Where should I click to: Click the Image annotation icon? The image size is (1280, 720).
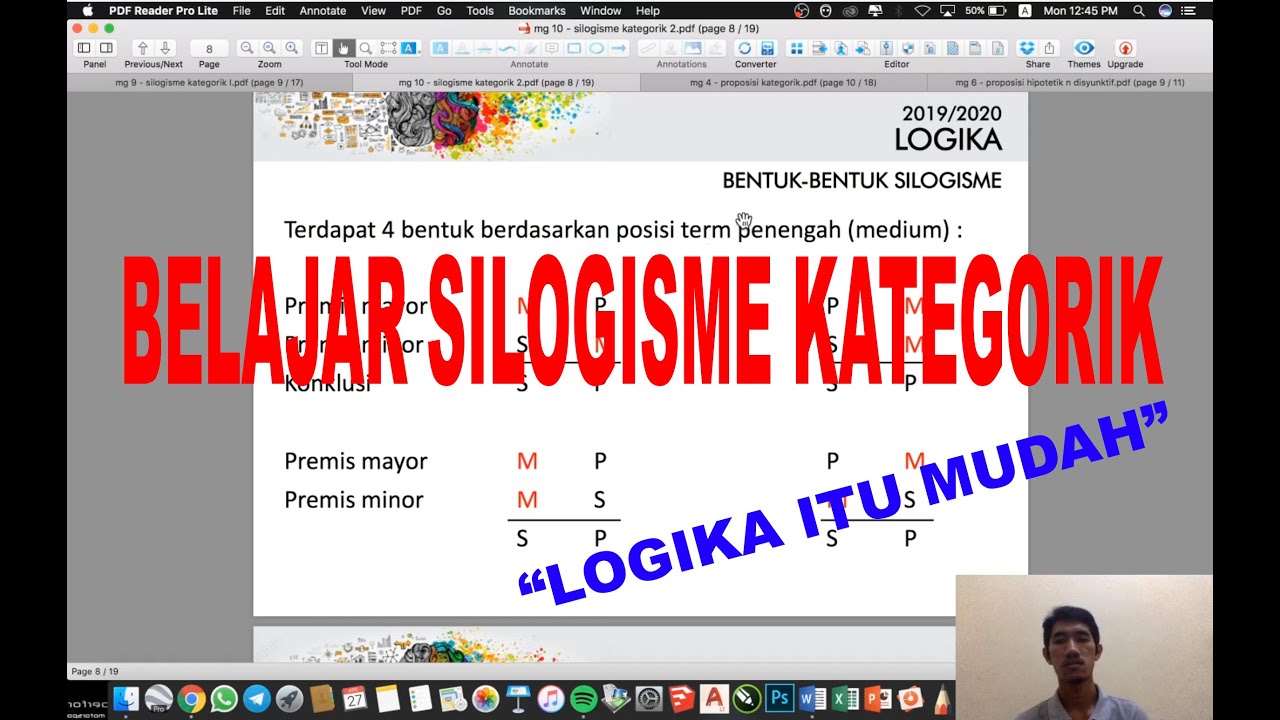[692, 48]
